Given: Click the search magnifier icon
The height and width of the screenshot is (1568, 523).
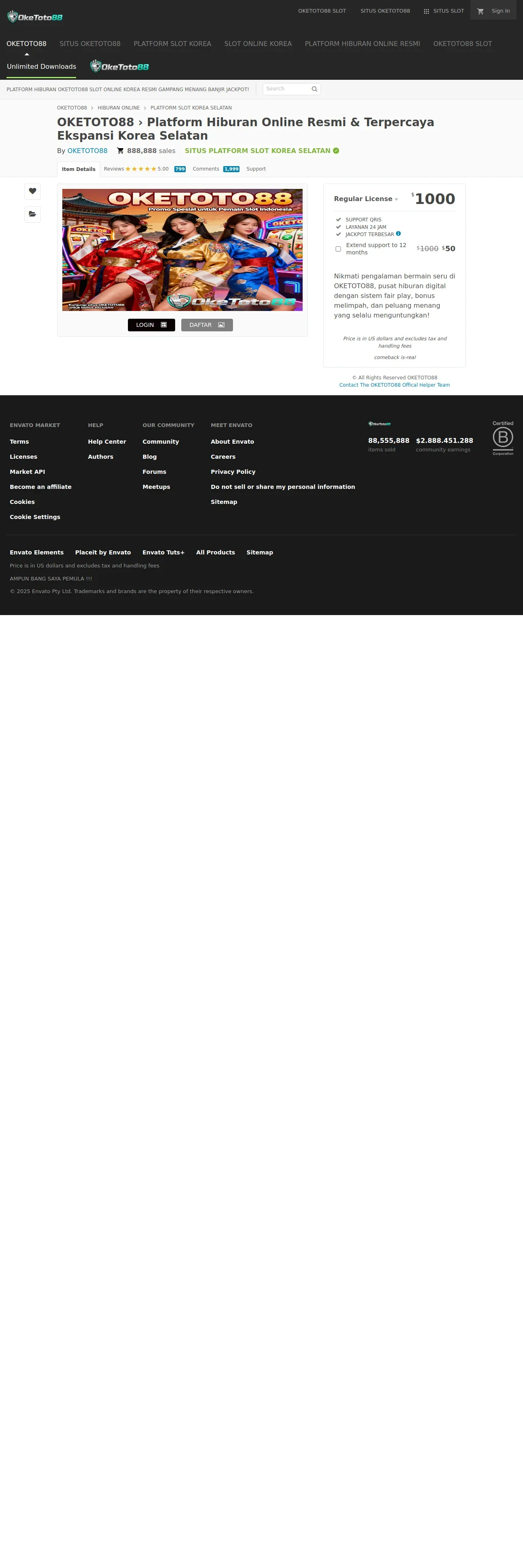Looking at the screenshot, I should tap(314, 89).
